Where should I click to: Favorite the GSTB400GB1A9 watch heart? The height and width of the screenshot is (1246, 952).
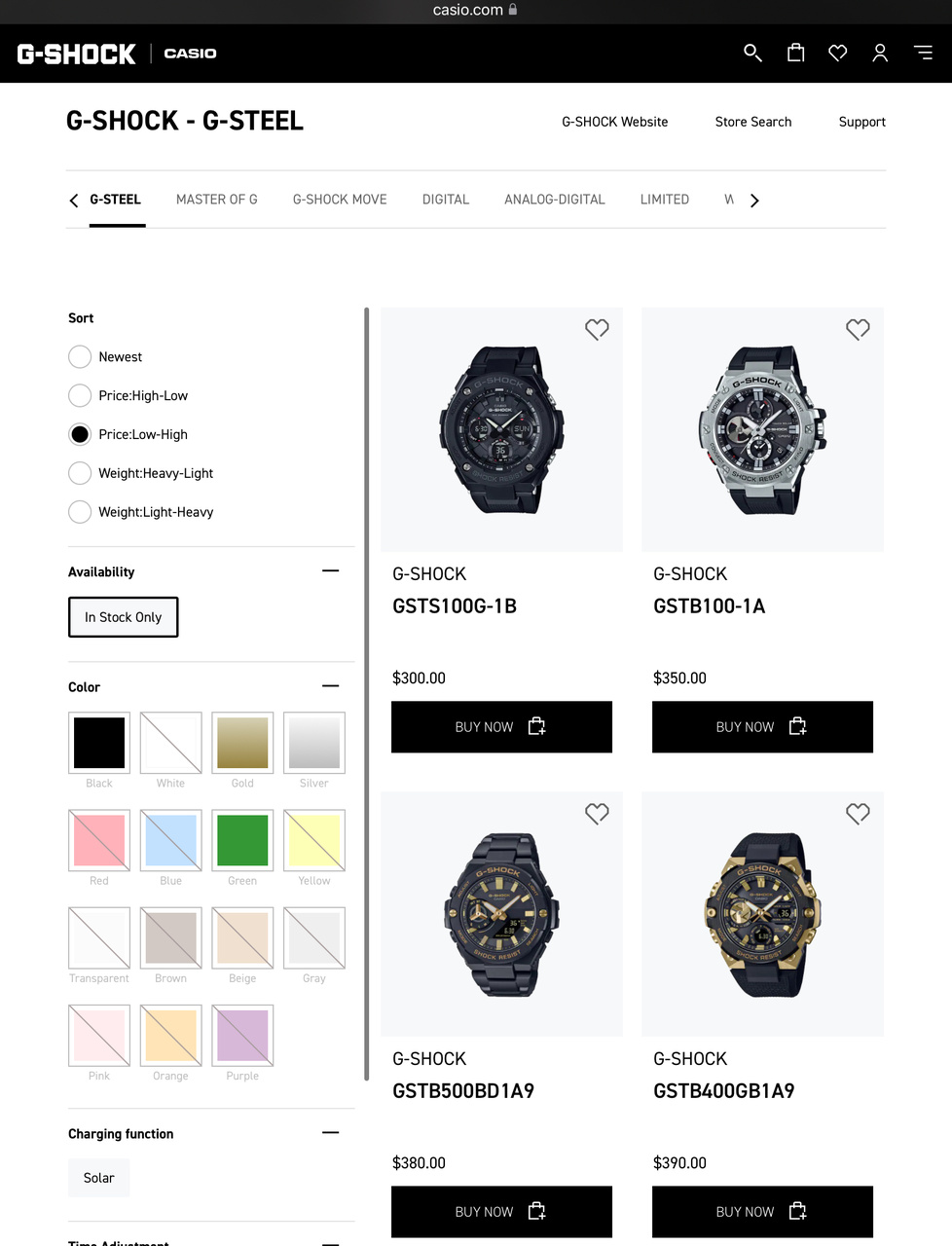click(x=858, y=814)
